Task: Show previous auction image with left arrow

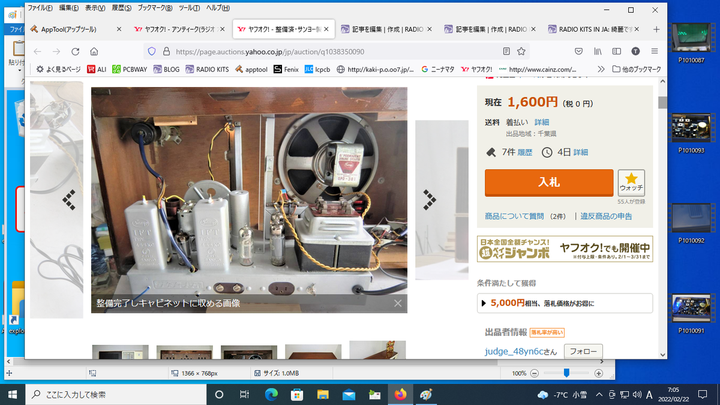Action: point(69,197)
